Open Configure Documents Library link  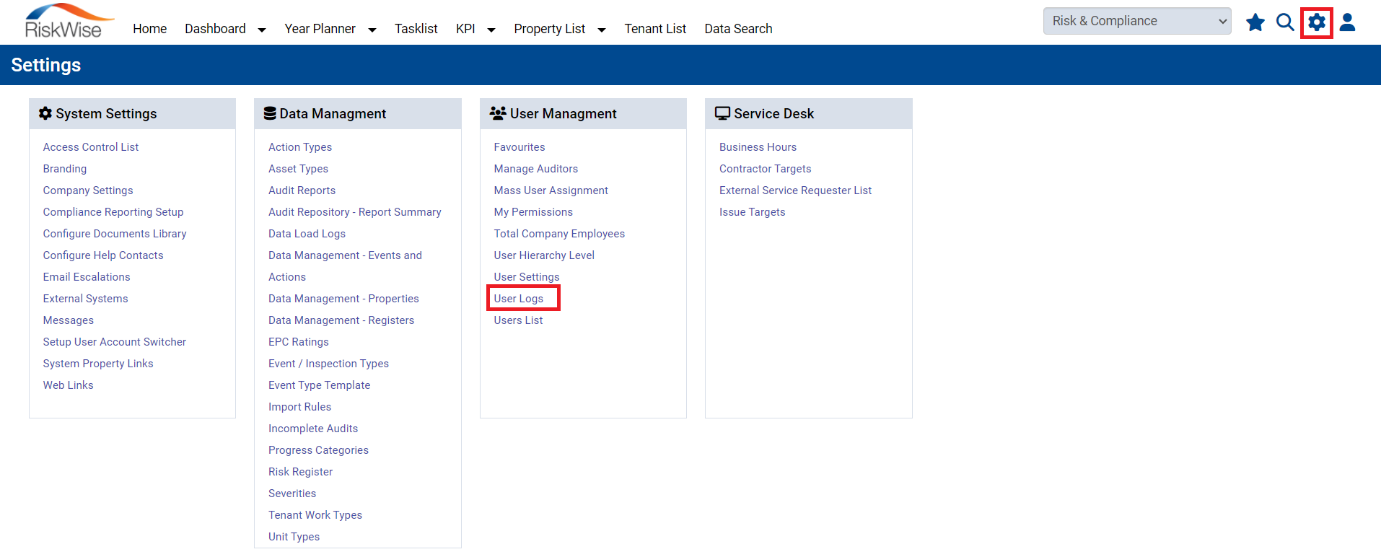115,234
